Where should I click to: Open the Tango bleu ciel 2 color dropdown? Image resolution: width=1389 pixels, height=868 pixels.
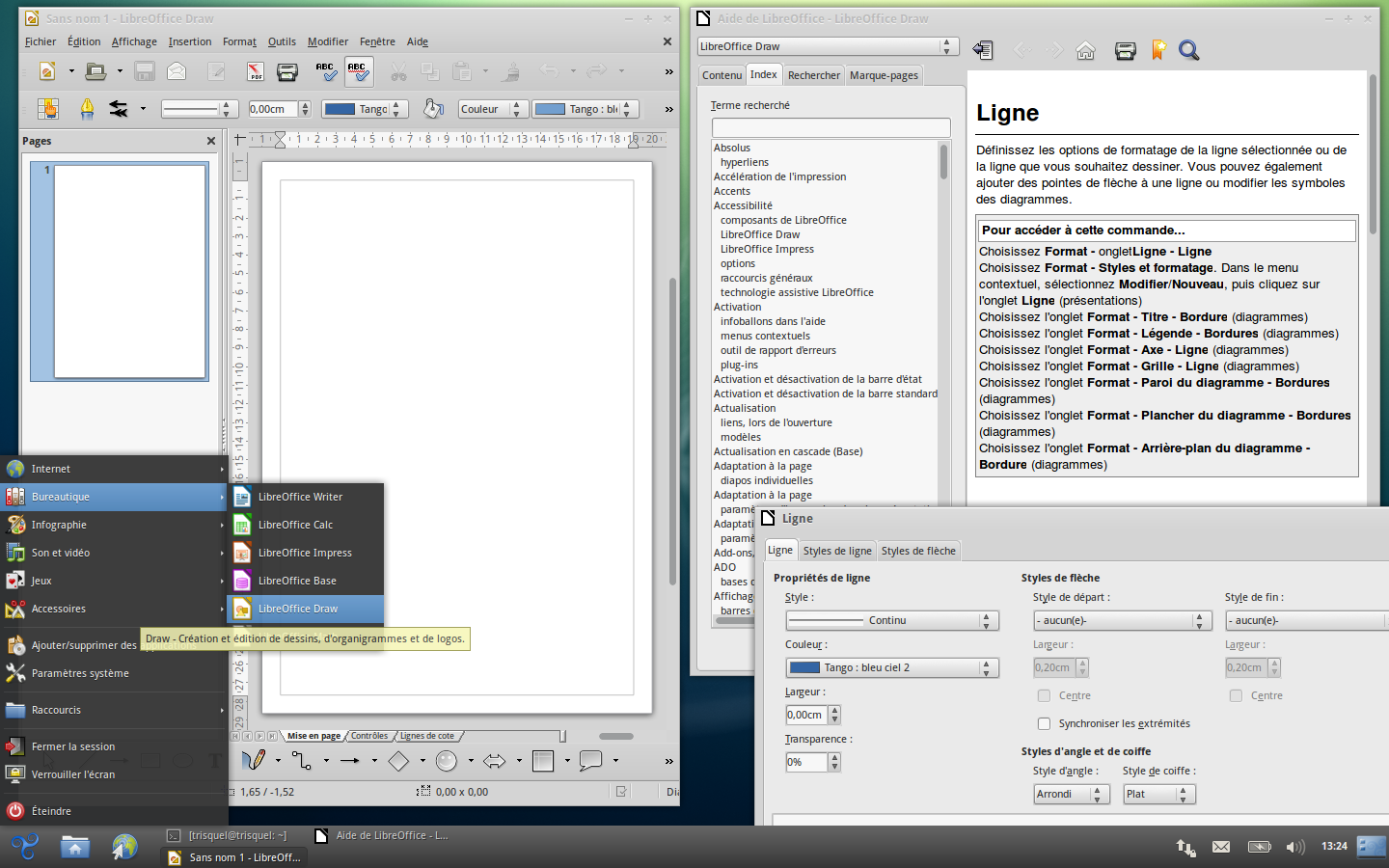(892, 667)
